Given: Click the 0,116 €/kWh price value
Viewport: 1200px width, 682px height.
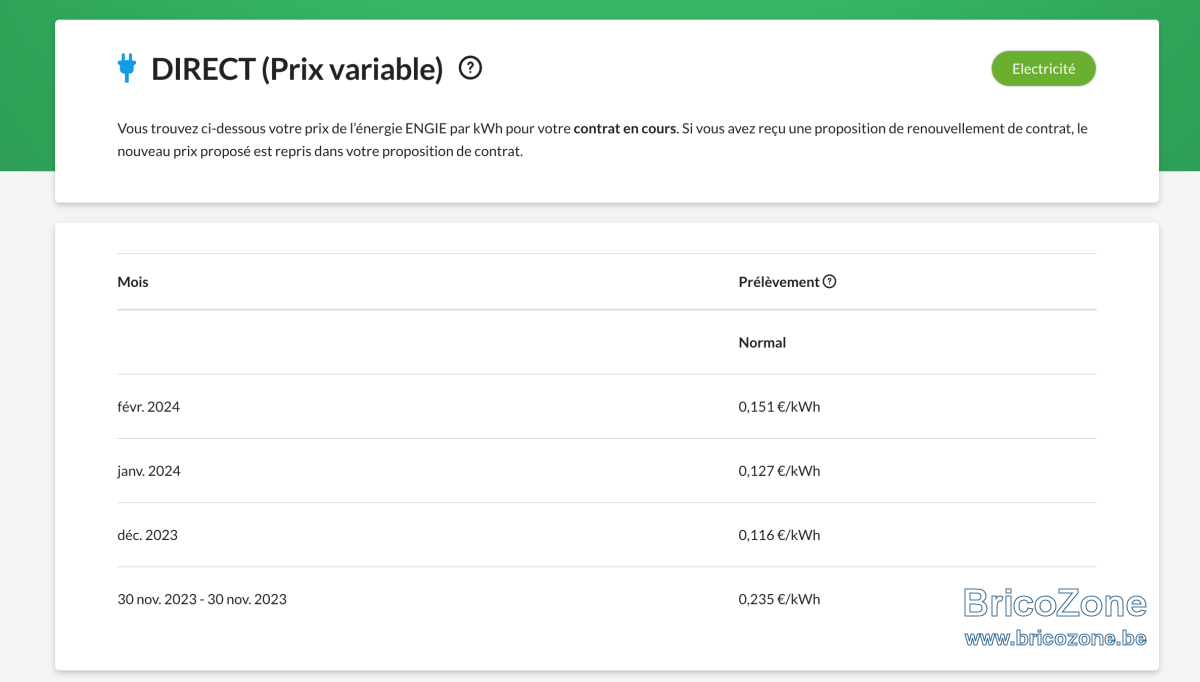Looking at the screenshot, I should coord(779,535).
